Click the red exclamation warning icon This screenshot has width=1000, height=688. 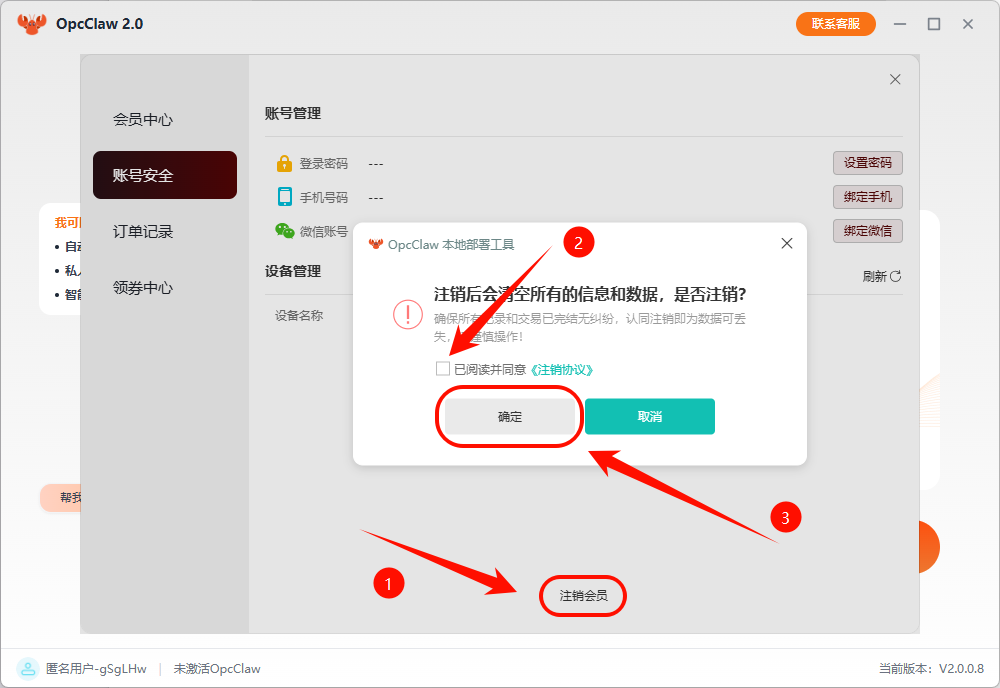pyautogui.click(x=408, y=314)
